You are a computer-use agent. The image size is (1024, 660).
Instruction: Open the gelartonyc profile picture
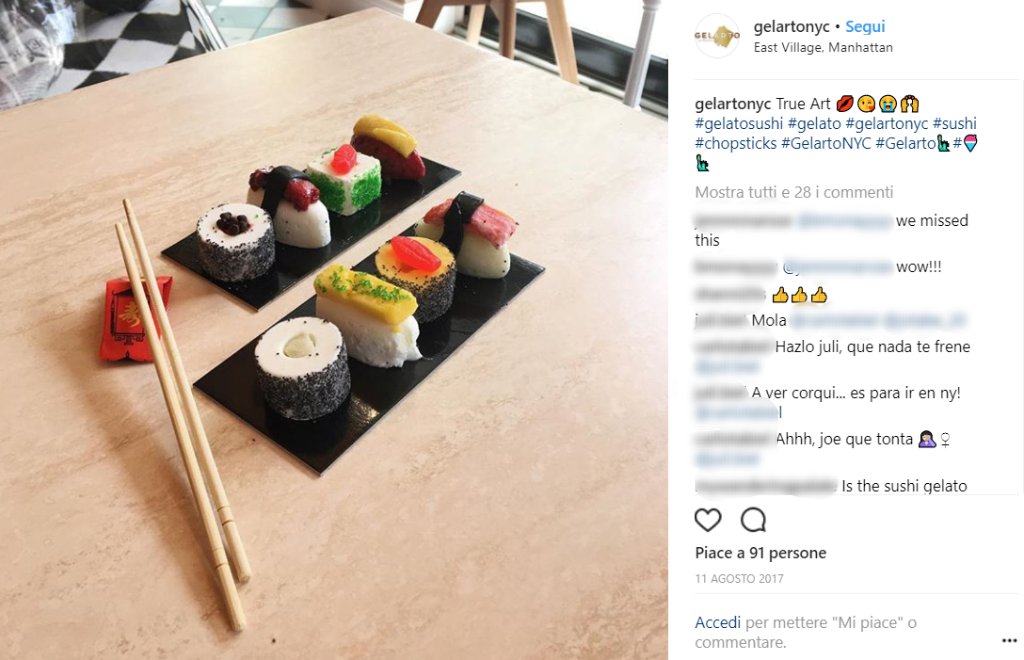[x=717, y=36]
